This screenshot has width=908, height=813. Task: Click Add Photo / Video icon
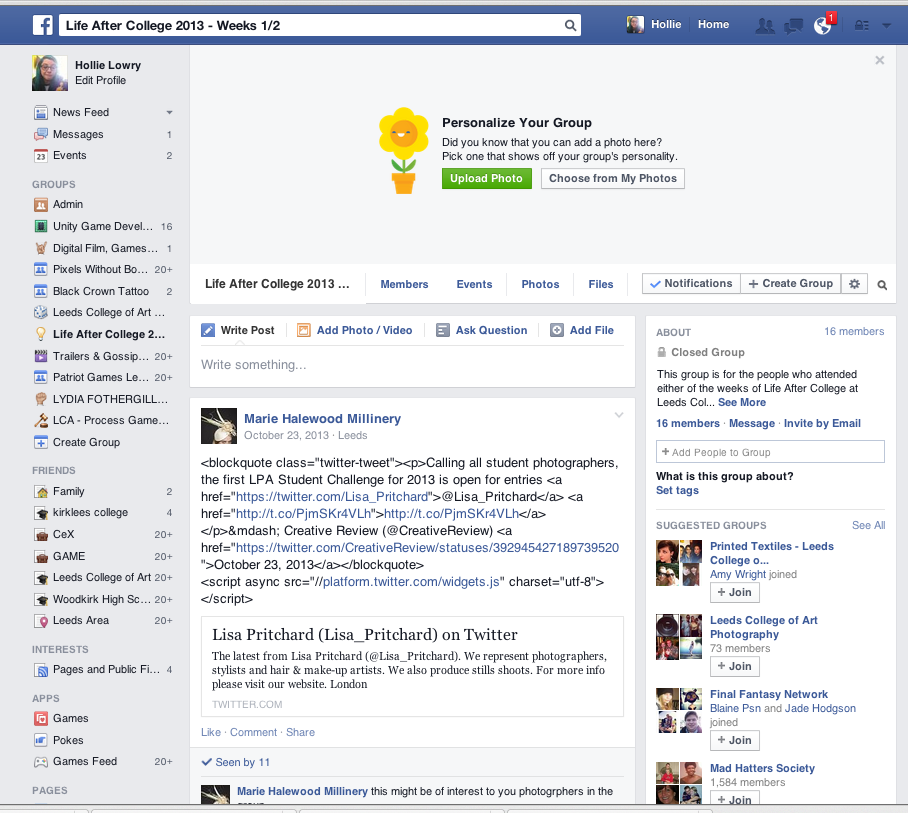(x=304, y=330)
